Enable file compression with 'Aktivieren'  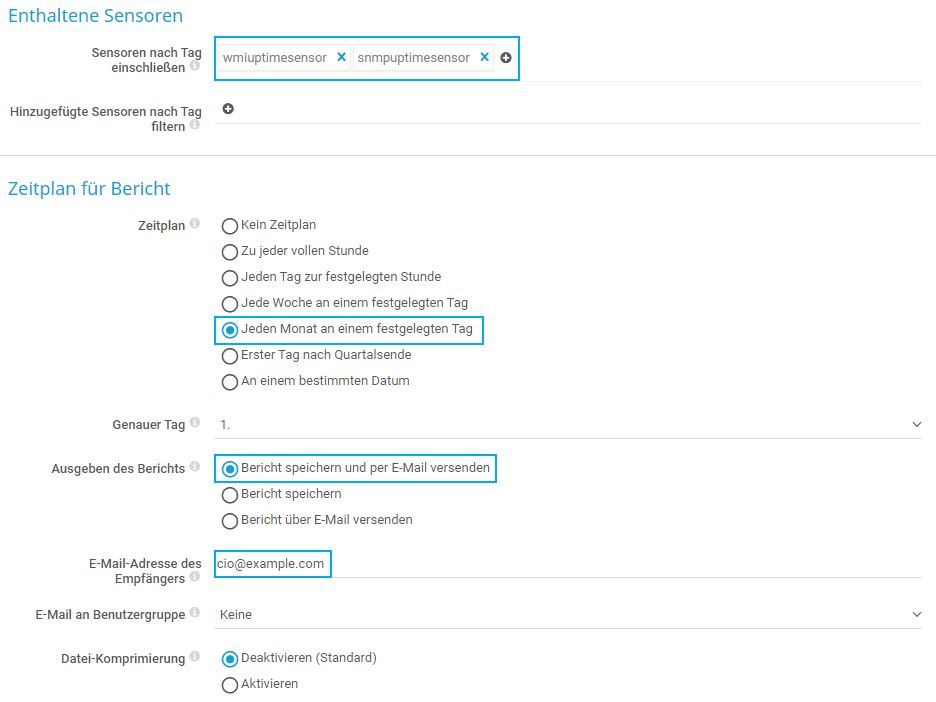(x=230, y=685)
